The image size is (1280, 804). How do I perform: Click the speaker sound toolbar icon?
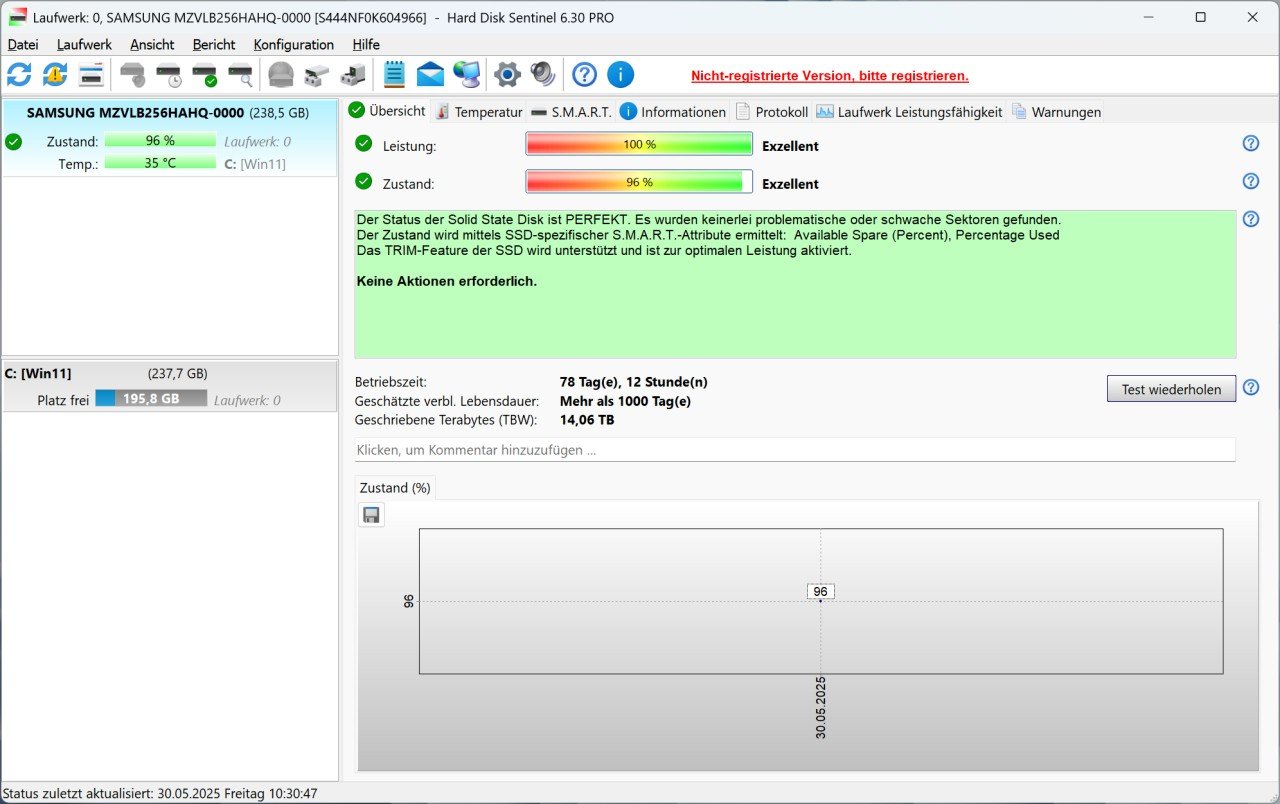[x=543, y=75]
